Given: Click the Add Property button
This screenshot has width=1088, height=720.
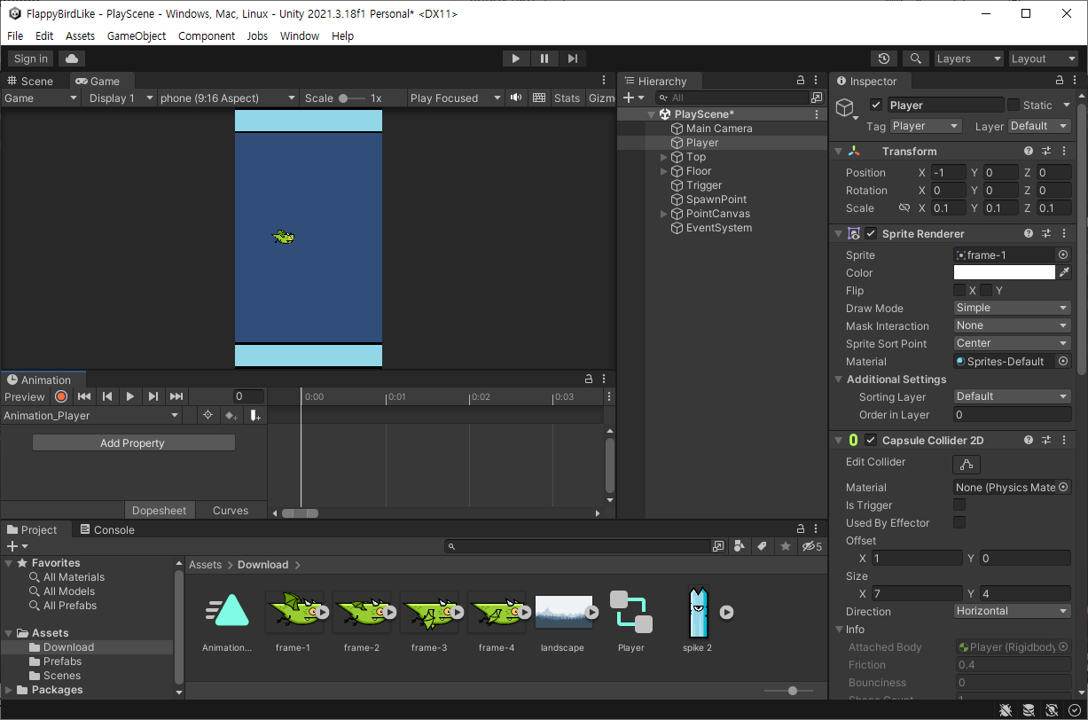Looking at the screenshot, I should 133,443.
